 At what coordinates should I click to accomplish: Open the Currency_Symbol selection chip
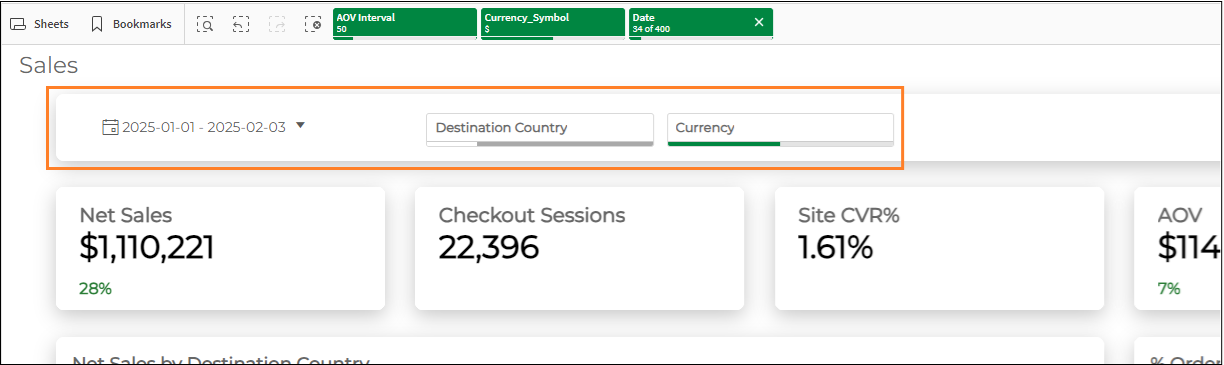pyautogui.click(x=552, y=23)
